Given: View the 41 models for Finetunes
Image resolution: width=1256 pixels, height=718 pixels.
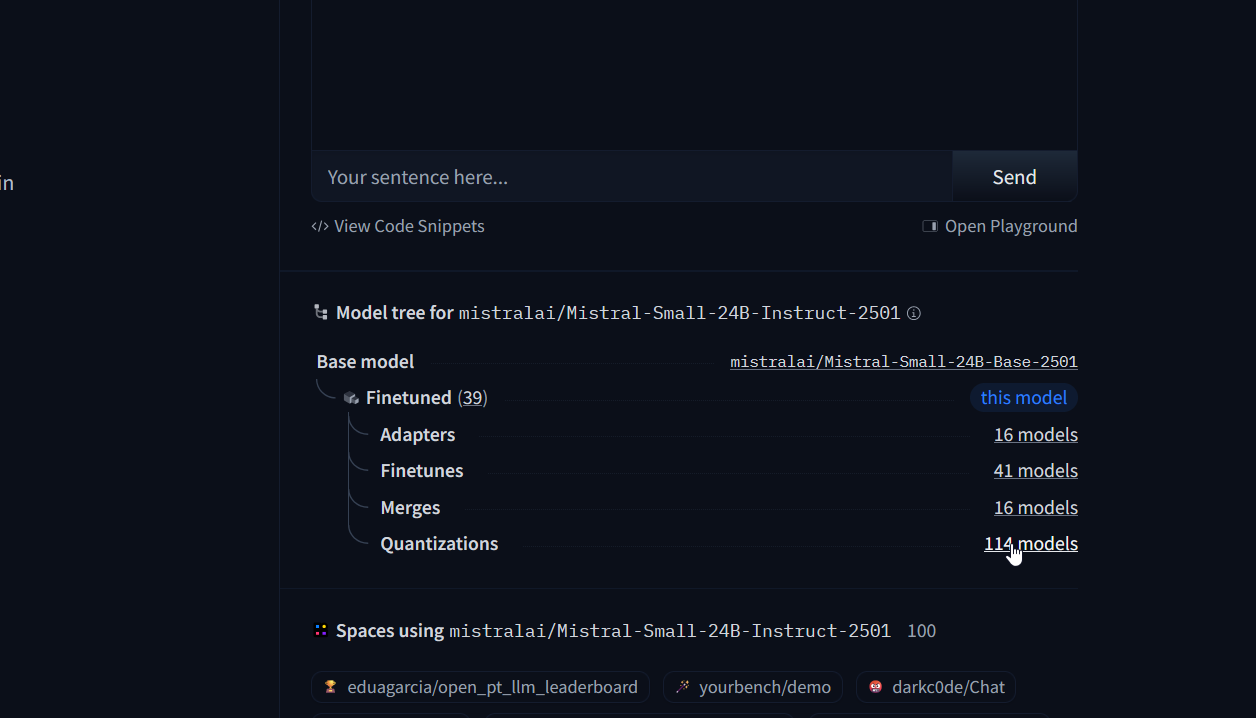Looking at the screenshot, I should pyautogui.click(x=1036, y=471).
